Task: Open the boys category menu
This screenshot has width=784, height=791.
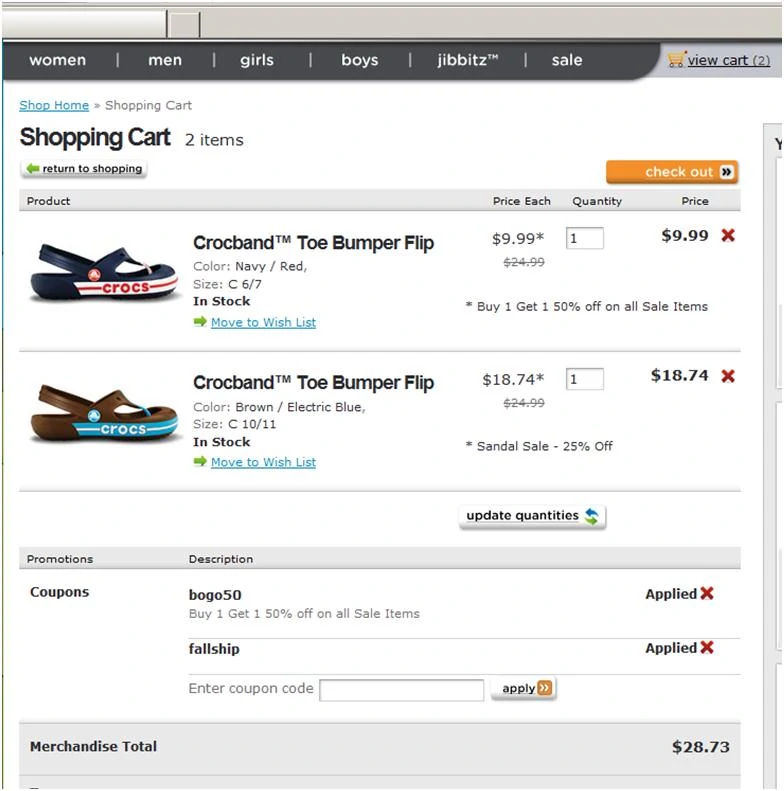Action: pyautogui.click(x=360, y=60)
